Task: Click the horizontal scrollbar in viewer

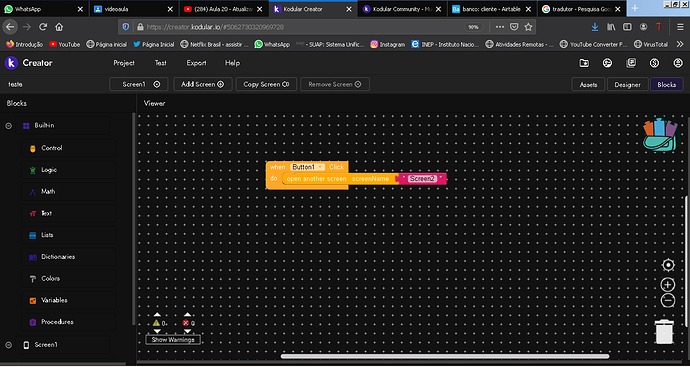Action: click(x=445, y=356)
